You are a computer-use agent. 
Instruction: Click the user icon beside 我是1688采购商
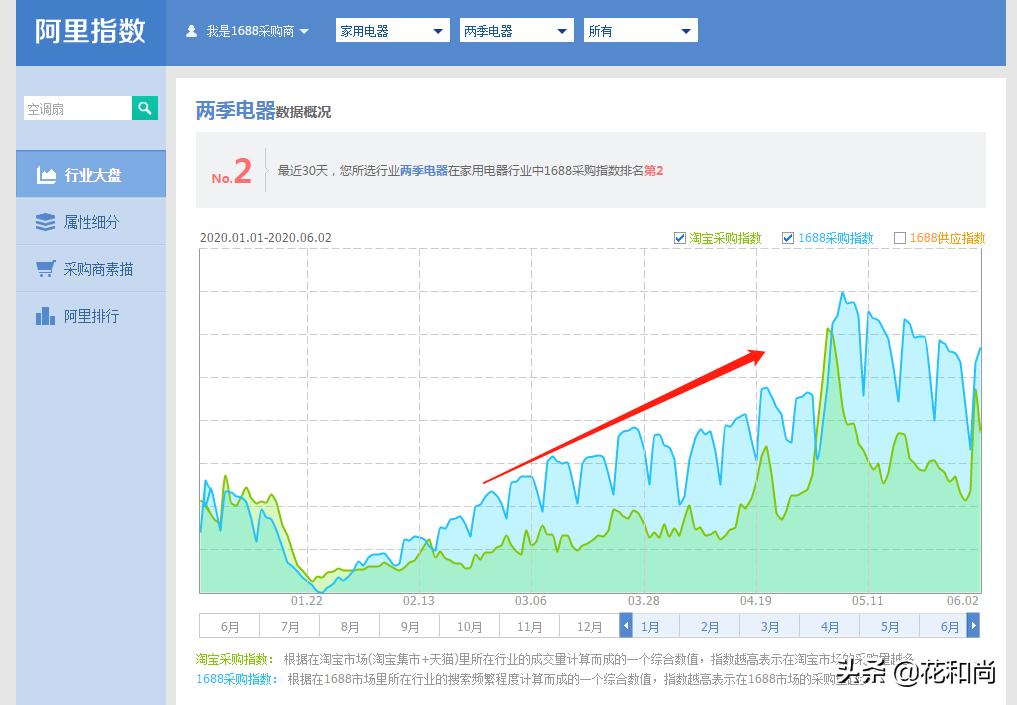coord(190,30)
